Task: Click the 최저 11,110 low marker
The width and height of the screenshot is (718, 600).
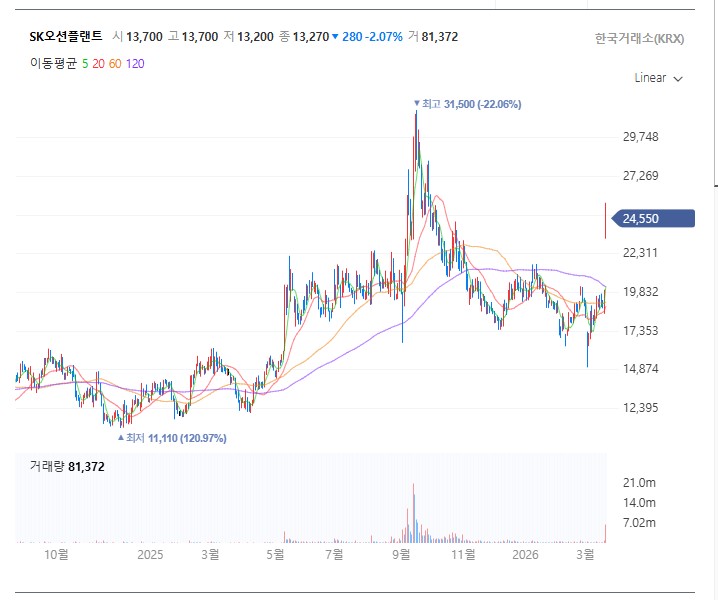Action: click(x=172, y=438)
